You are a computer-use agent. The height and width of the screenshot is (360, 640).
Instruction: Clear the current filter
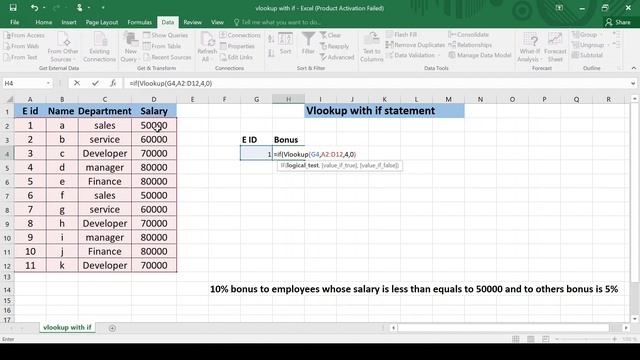click(330, 36)
